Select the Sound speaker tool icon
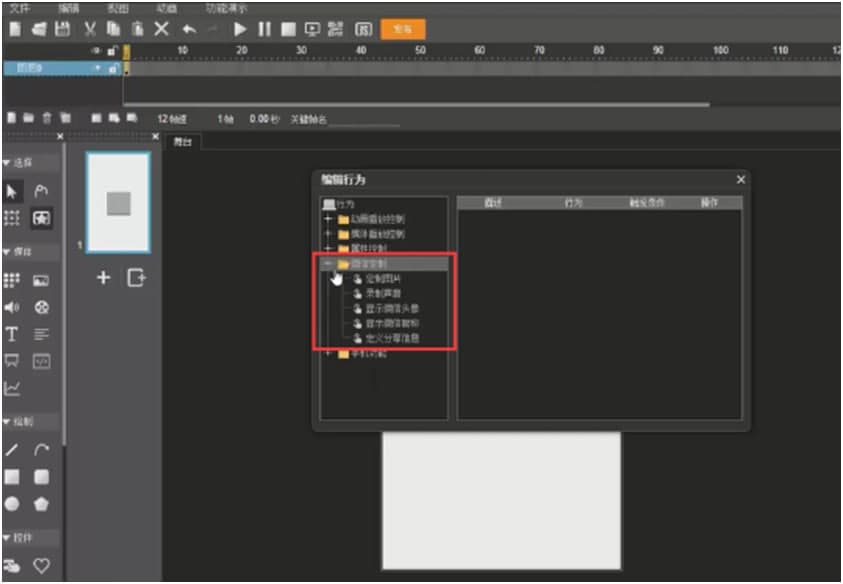843x584 pixels. click(x=13, y=308)
